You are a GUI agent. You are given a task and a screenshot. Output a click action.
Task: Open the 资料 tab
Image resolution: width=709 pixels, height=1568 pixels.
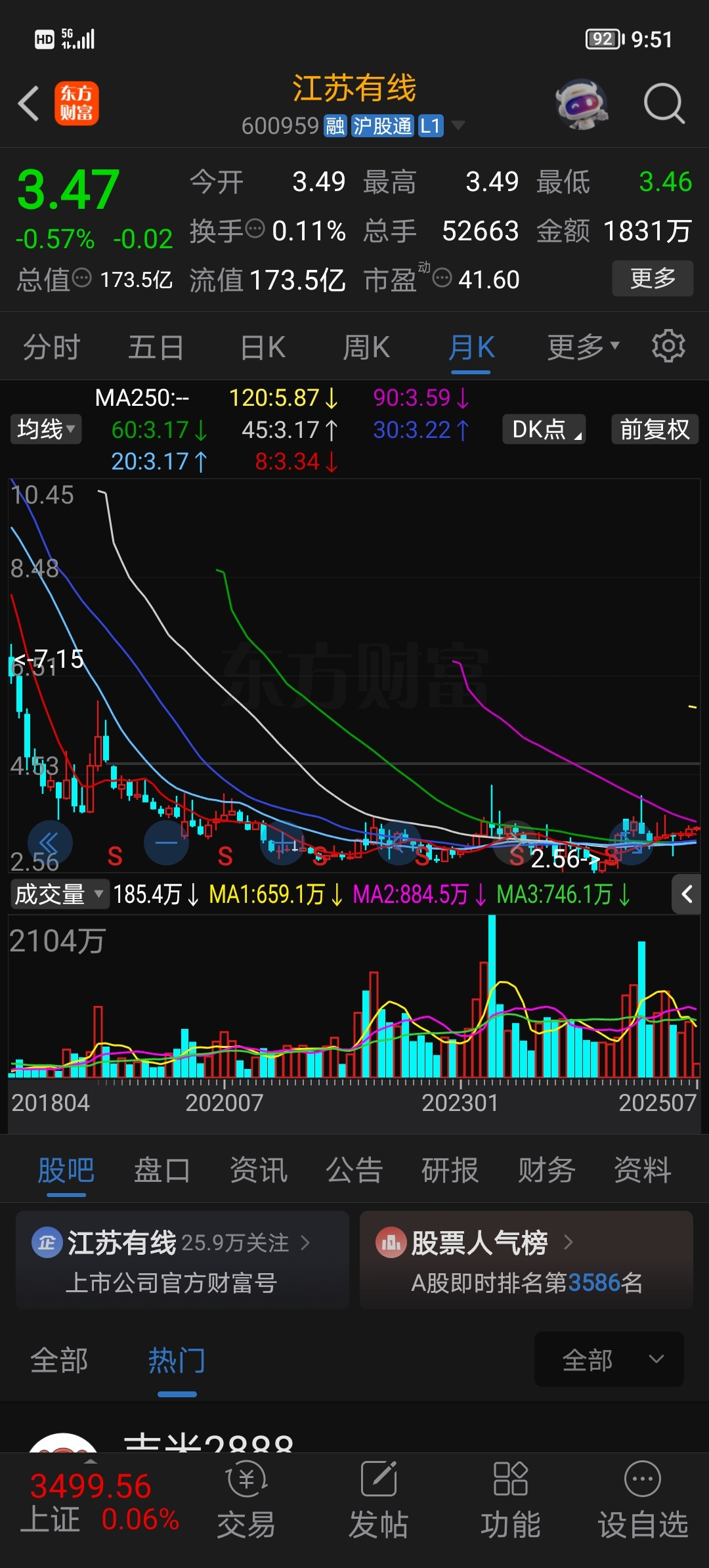point(643,1170)
